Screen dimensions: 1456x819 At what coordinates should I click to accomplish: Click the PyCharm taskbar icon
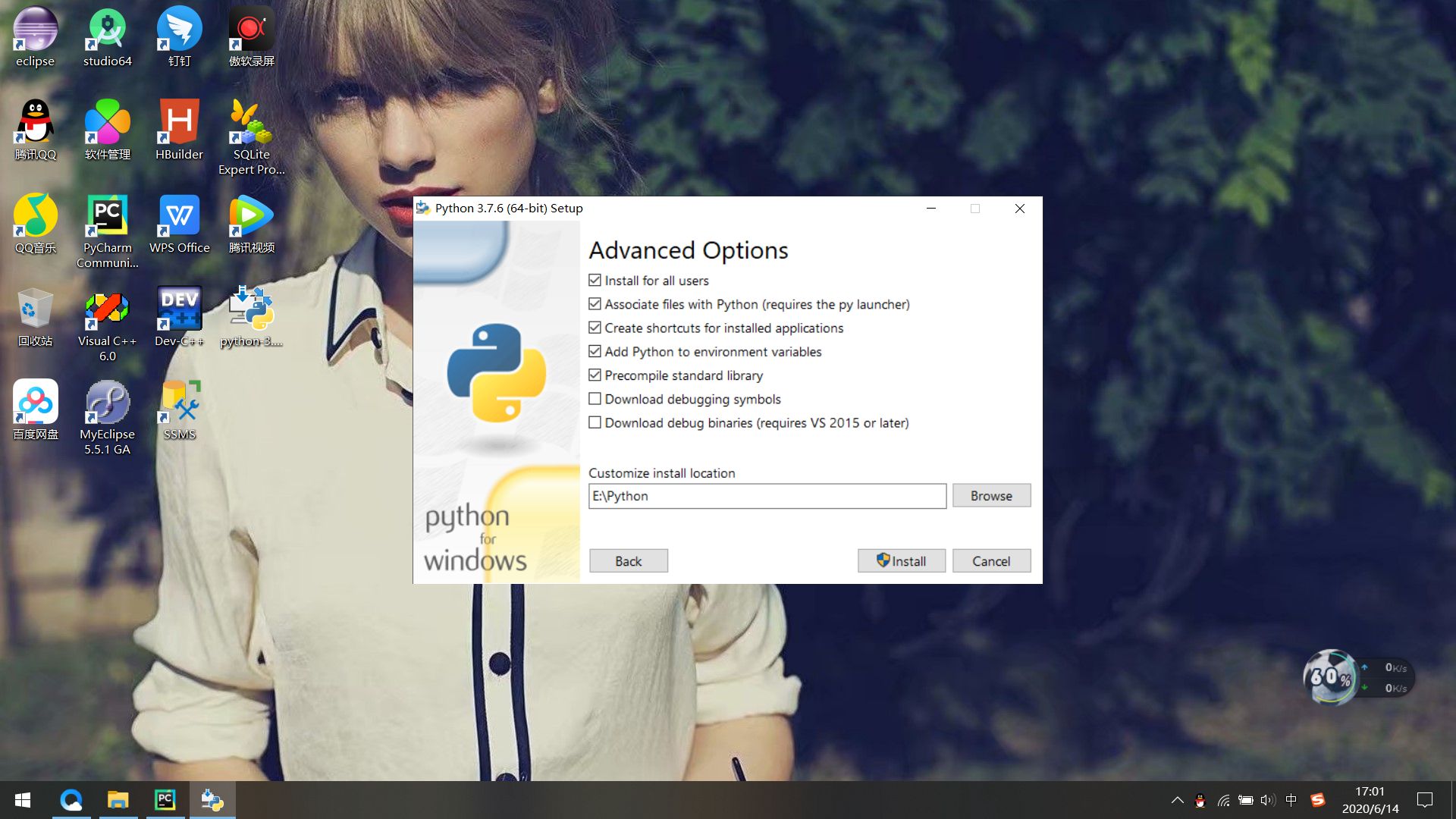click(165, 800)
